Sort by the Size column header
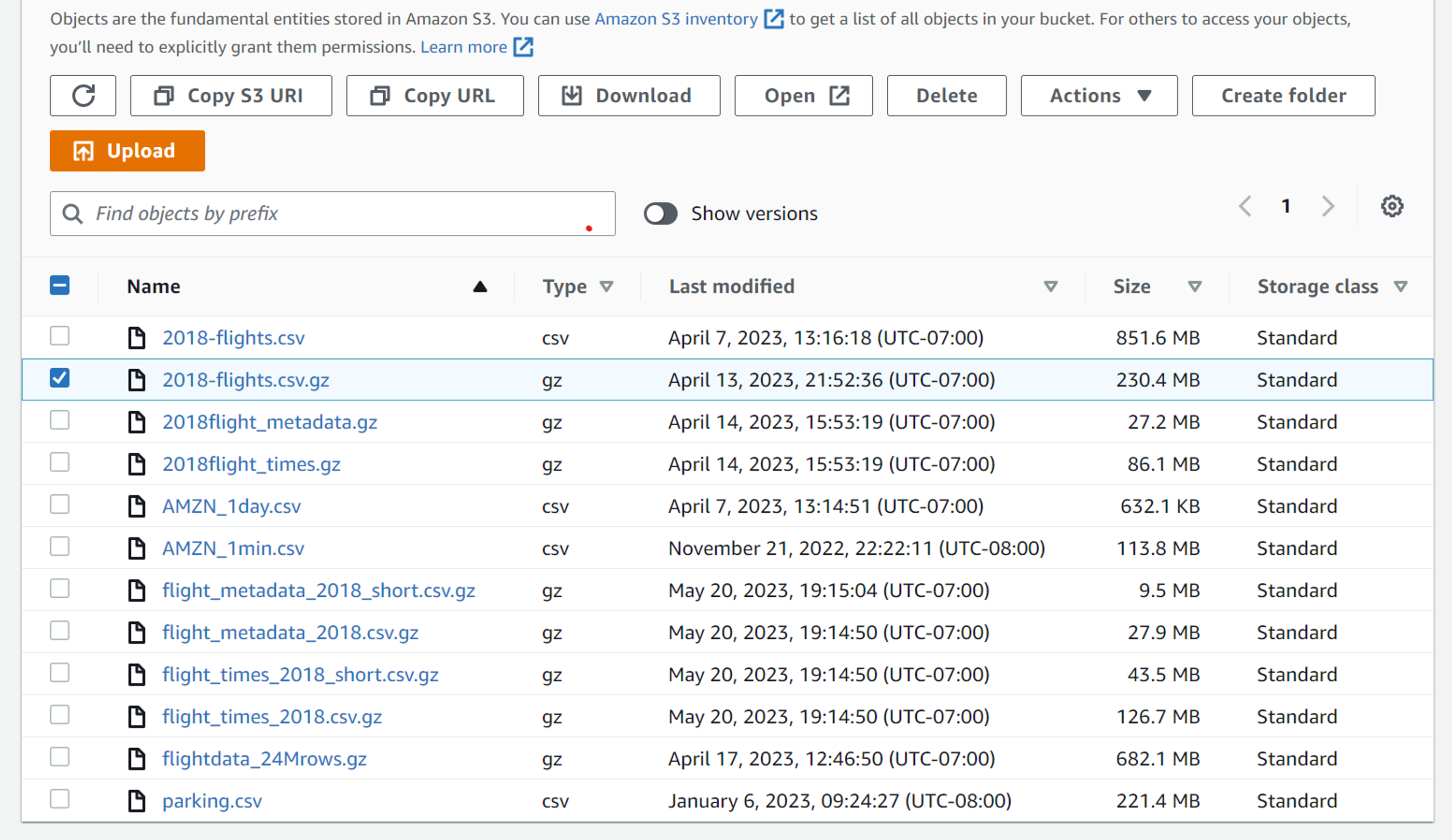Screen dimensions: 1452x840 1132,286
